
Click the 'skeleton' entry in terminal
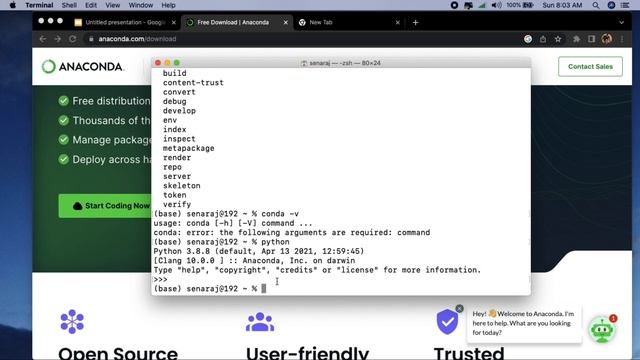click(182, 186)
